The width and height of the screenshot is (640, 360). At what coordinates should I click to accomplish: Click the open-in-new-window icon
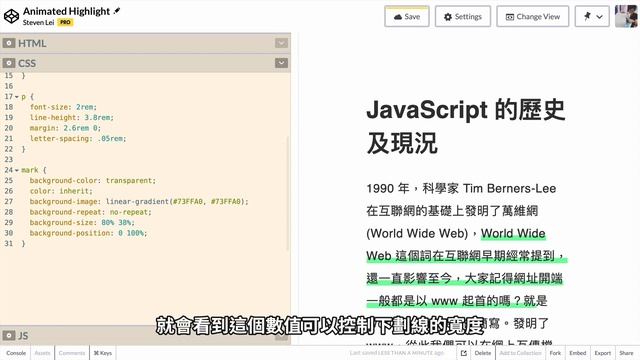(464, 353)
